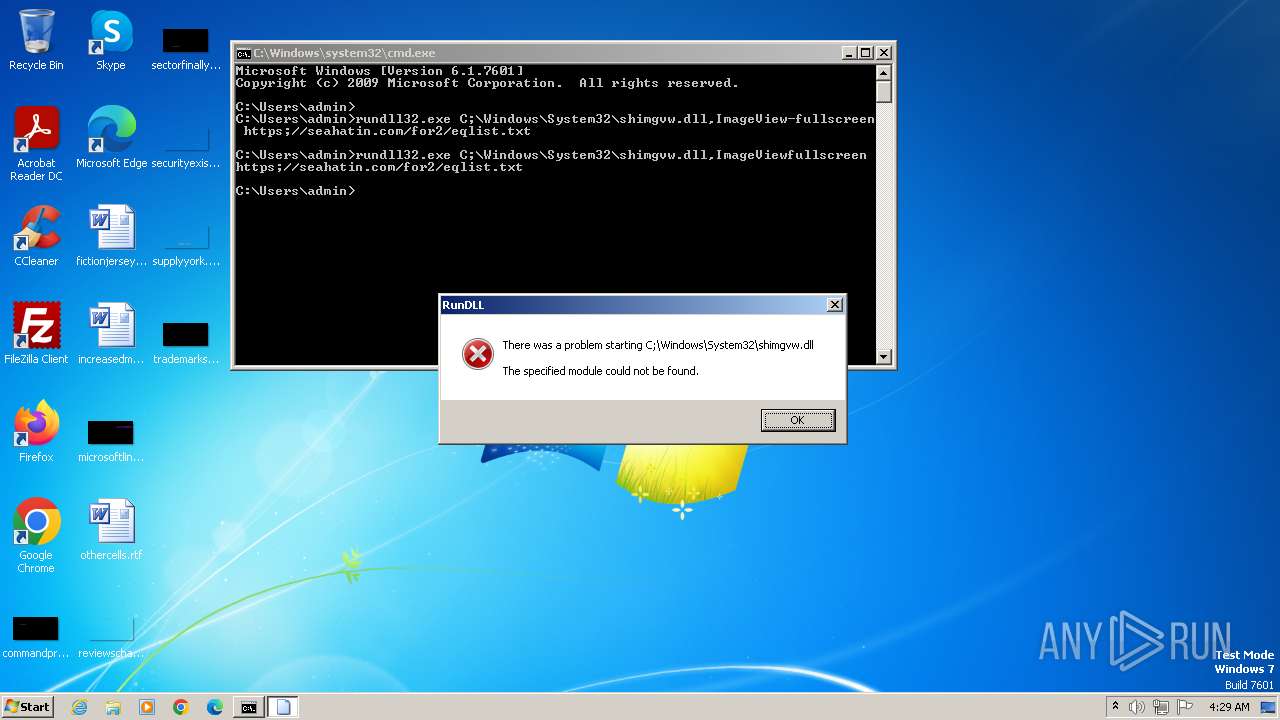Open the volume tray icon
This screenshot has height=720, width=1280.
click(x=1138, y=707)
